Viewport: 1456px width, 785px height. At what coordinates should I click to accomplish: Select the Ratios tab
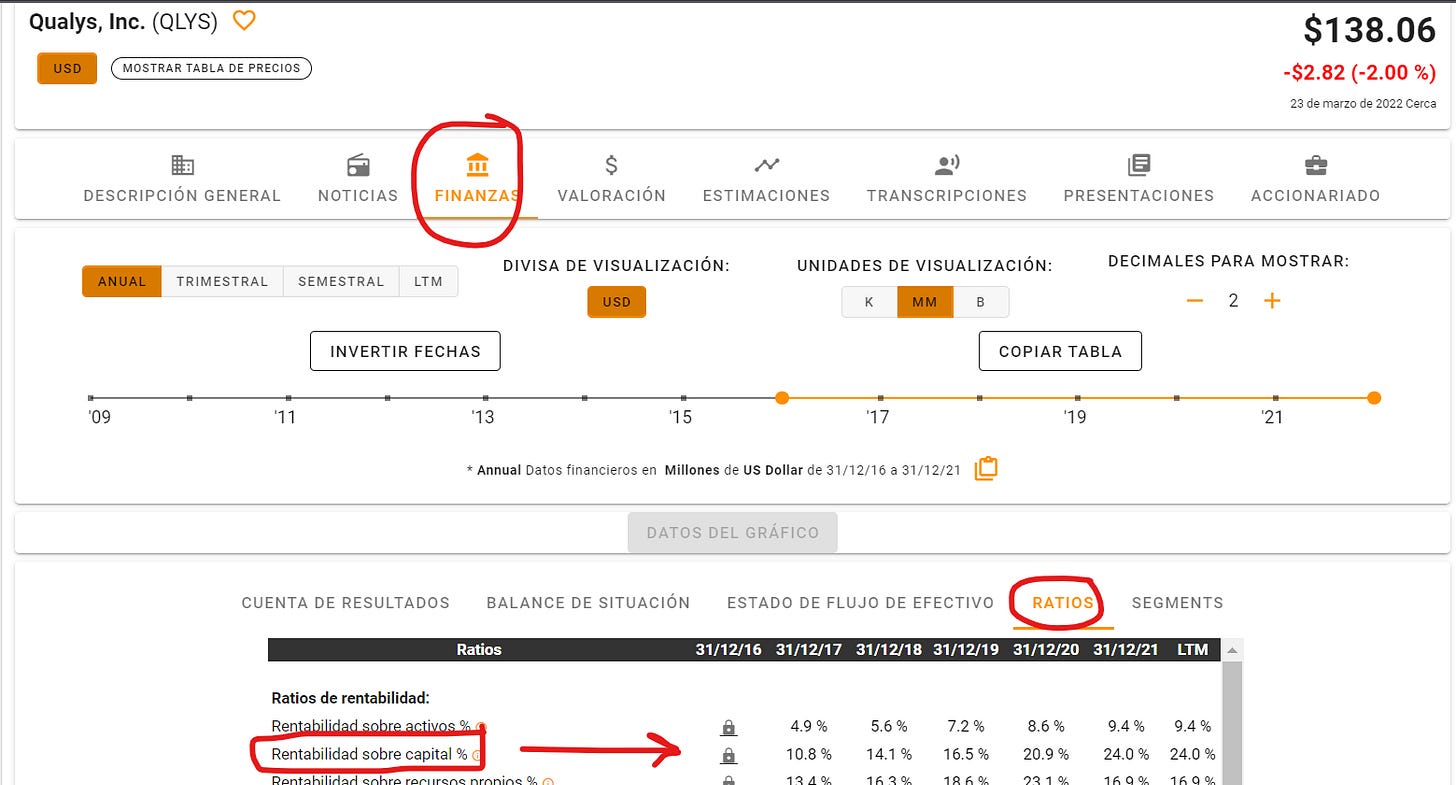[x=1063, y=603]
